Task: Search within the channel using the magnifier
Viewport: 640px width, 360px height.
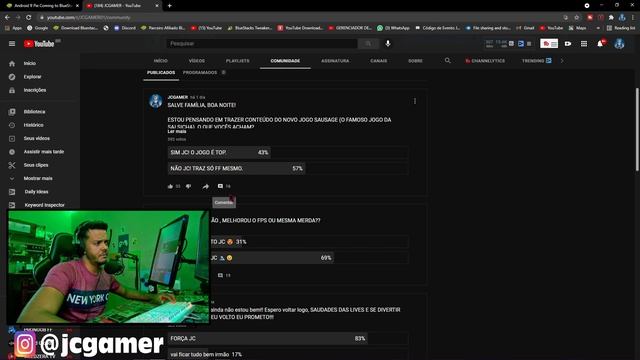Action: coord(448,60)
